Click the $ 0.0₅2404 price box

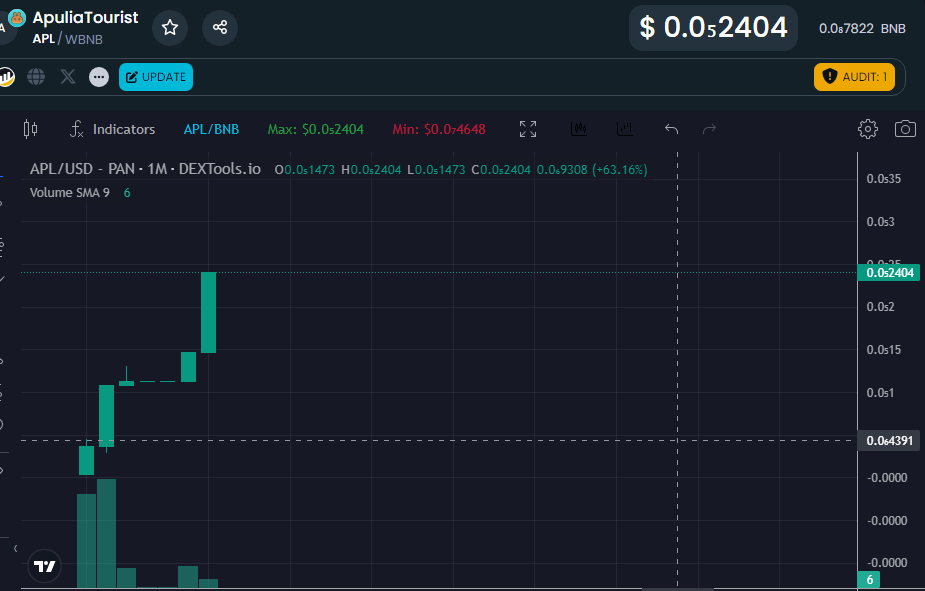tap(713, 28)
